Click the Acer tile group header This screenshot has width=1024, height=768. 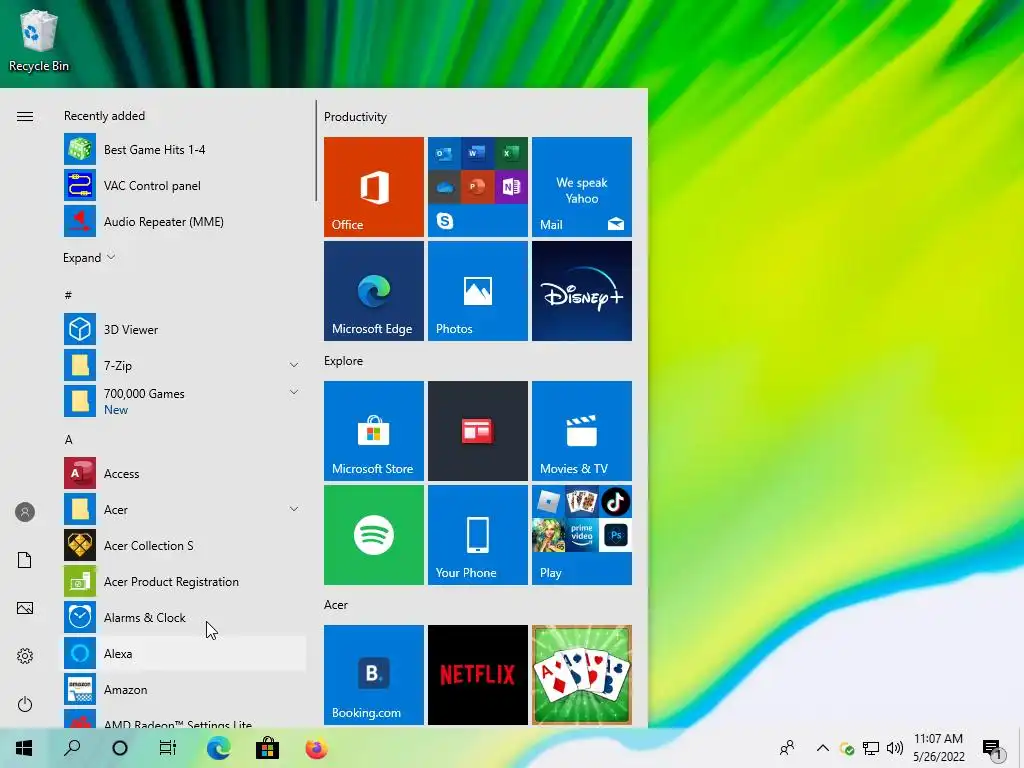336,605
